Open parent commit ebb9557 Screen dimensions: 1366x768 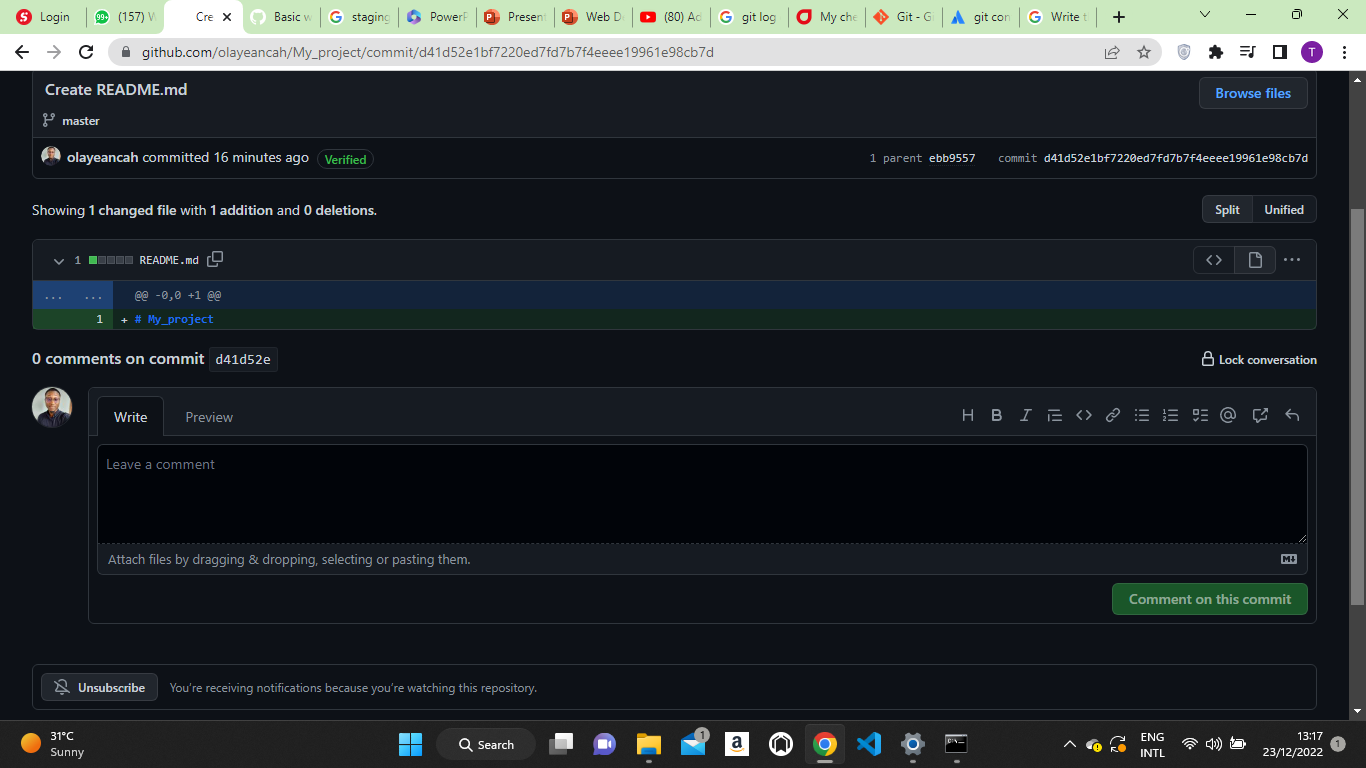[952, 158]
